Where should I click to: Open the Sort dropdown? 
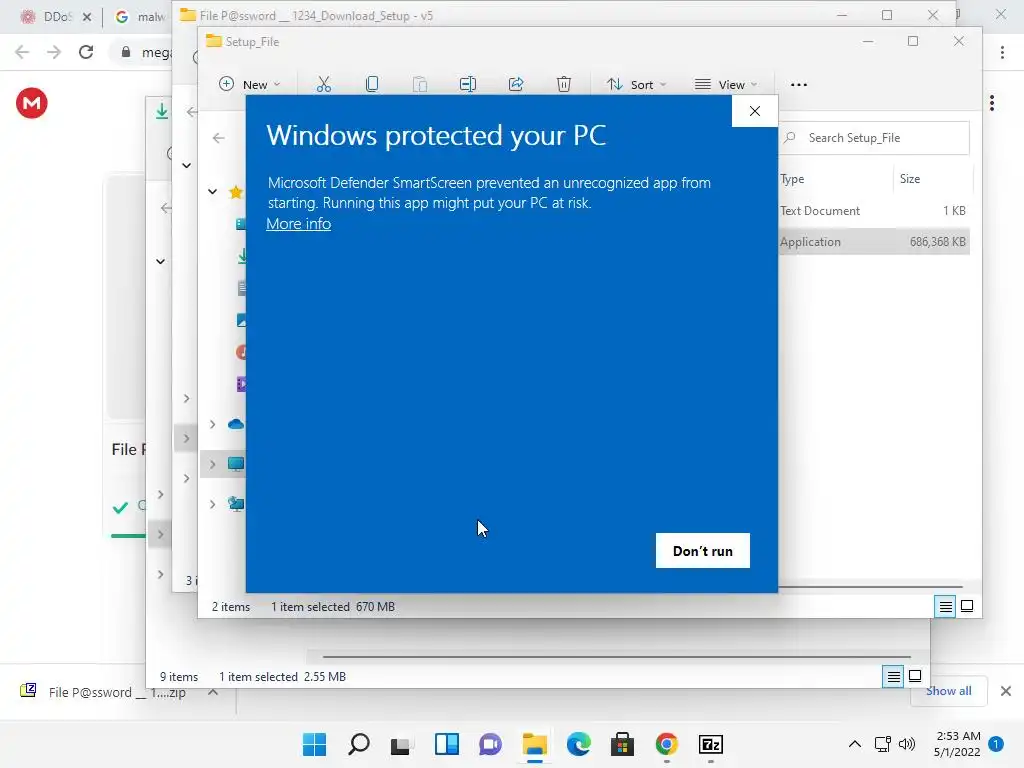tap(637, 84)
